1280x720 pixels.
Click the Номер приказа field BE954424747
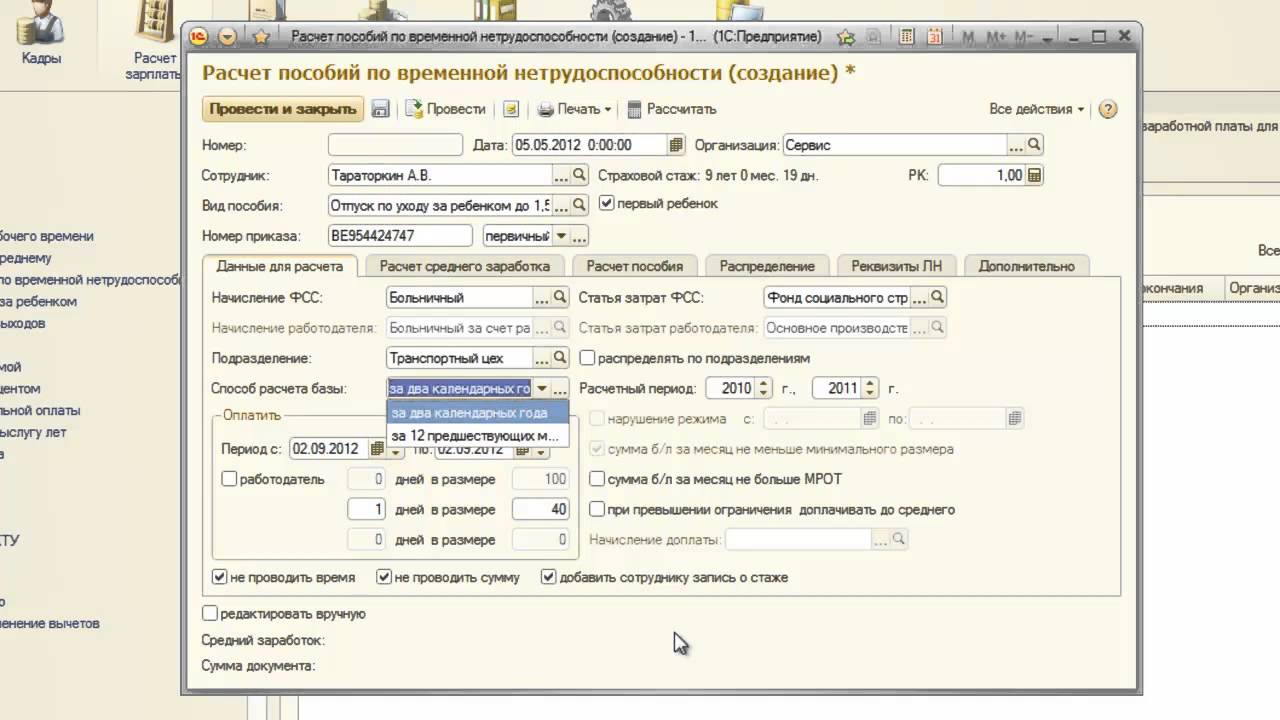pos(400,236)
